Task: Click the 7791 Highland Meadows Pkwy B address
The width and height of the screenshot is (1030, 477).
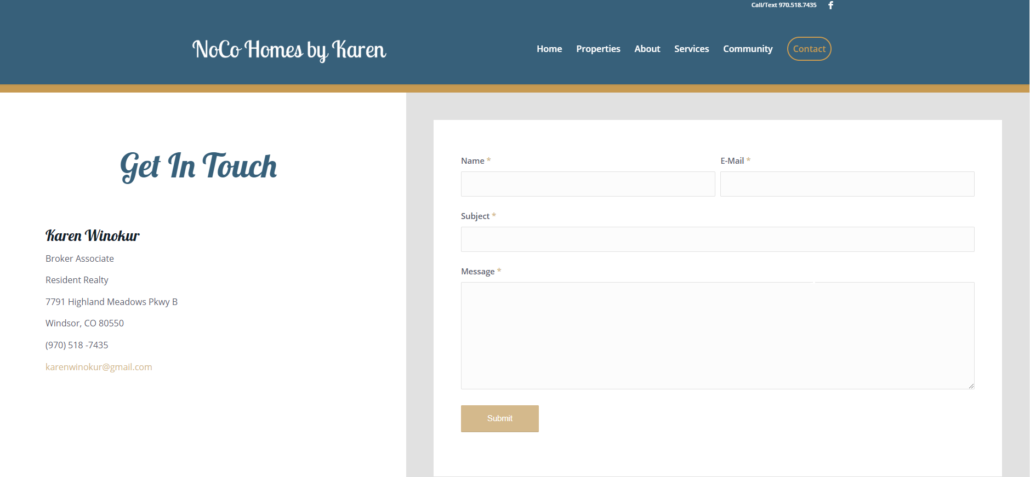Action: click(112, 302)
